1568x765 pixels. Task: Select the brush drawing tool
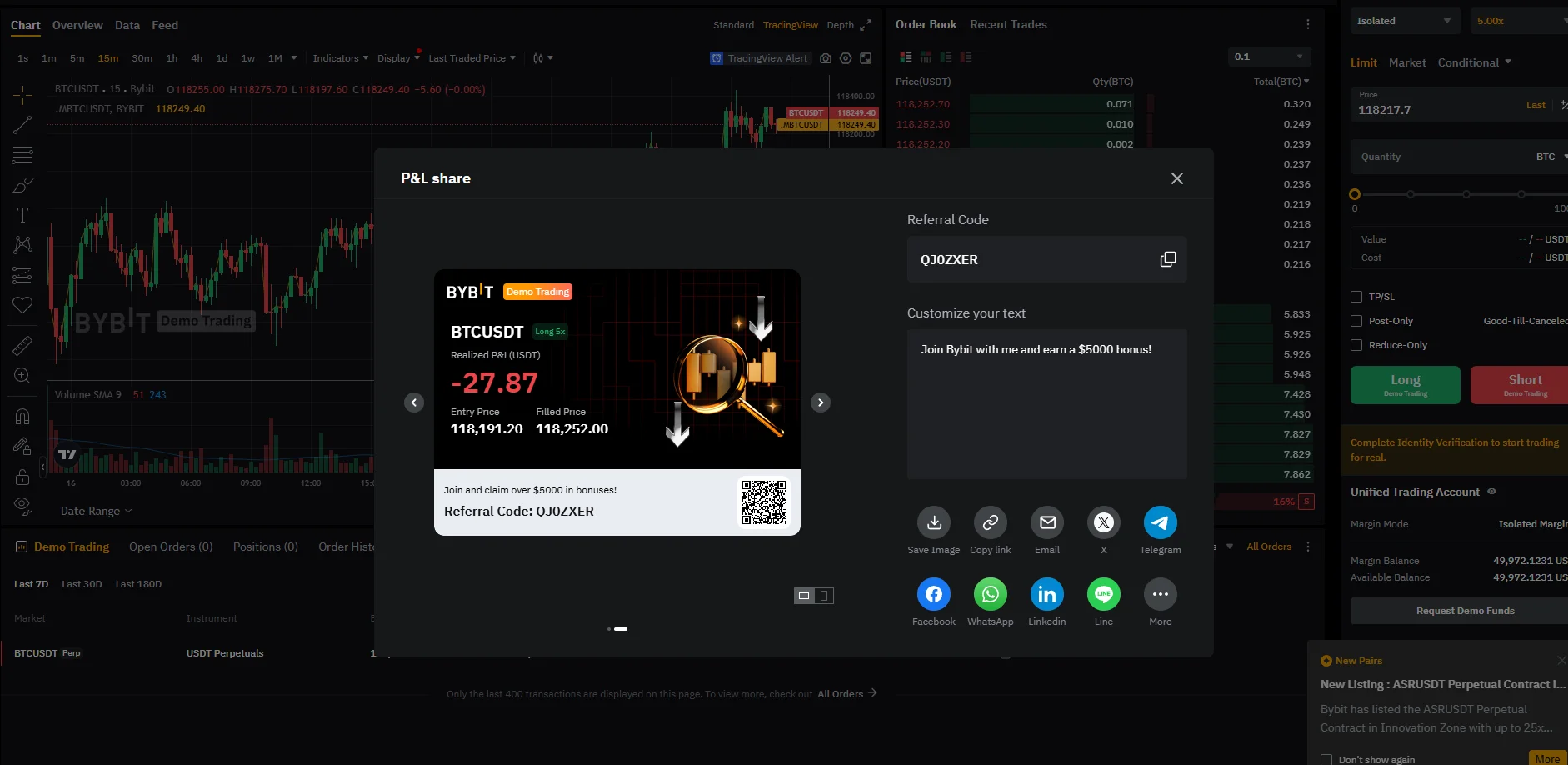click(22, 185)
